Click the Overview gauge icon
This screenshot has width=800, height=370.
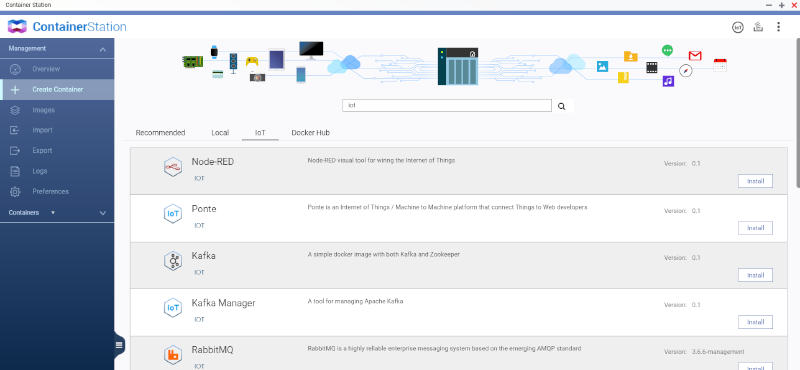click(15, 69)
